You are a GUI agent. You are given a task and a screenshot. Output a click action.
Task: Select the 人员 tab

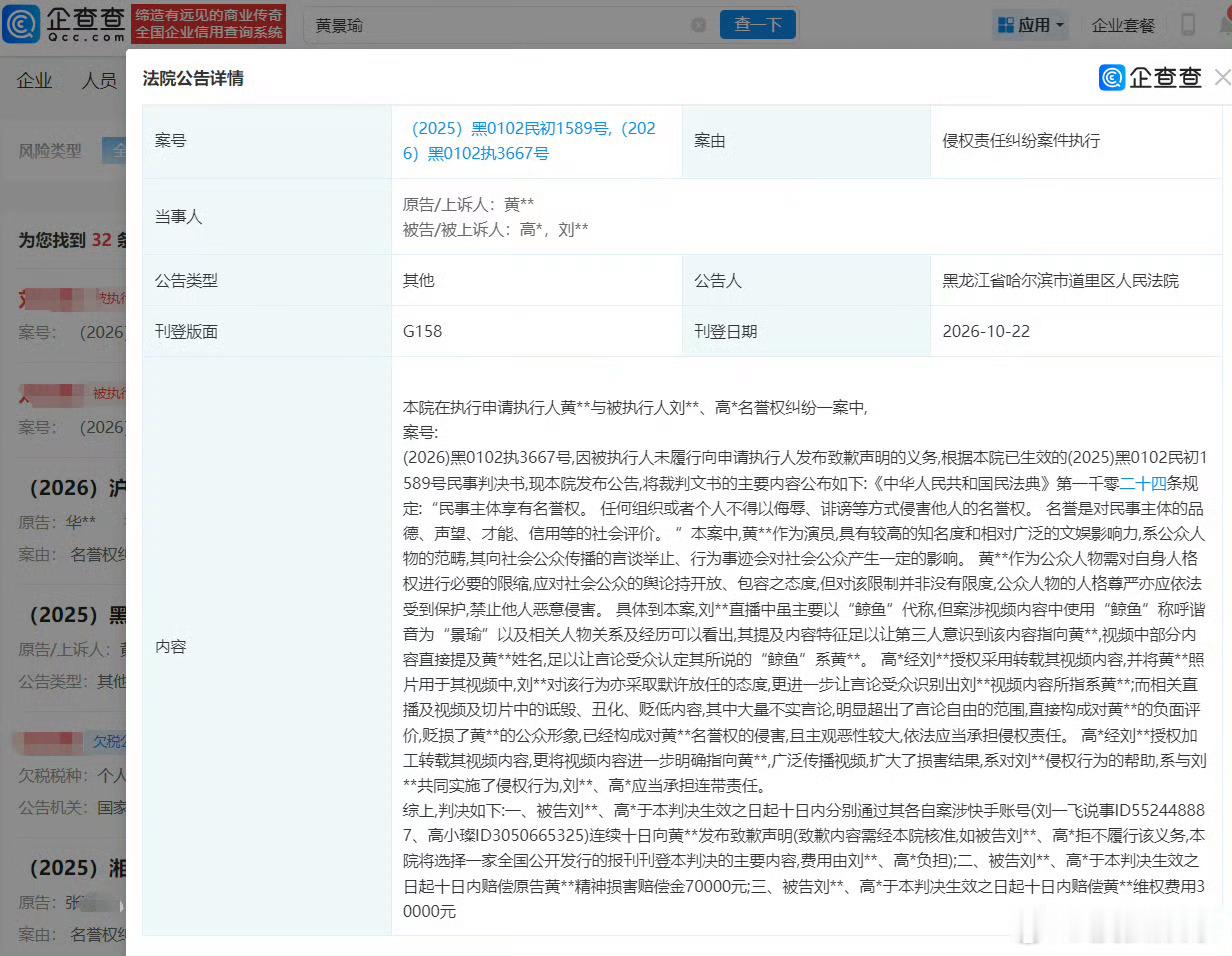(x=99, y=81)
